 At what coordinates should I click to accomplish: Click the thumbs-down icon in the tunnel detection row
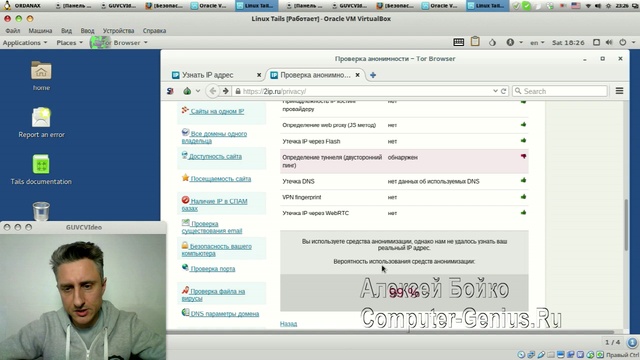(x=523, y=156)
